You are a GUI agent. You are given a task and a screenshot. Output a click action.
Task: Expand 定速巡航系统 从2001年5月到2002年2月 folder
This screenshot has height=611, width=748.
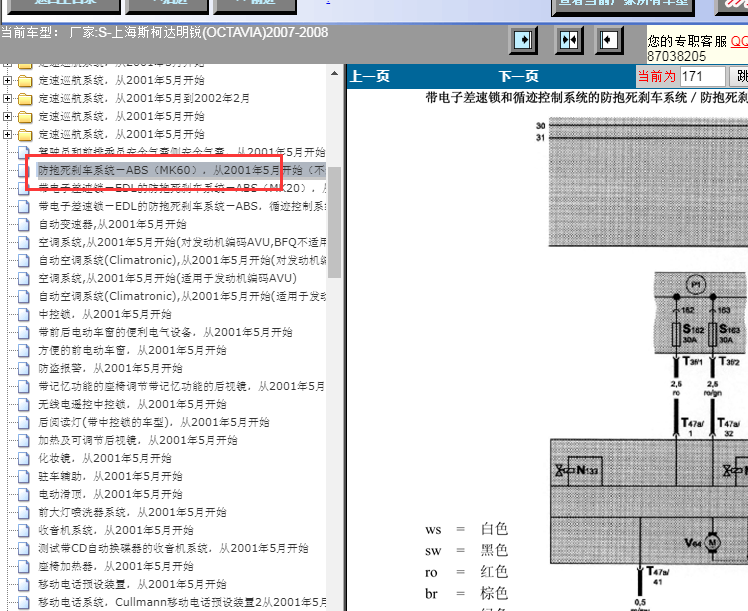(7, 98)
